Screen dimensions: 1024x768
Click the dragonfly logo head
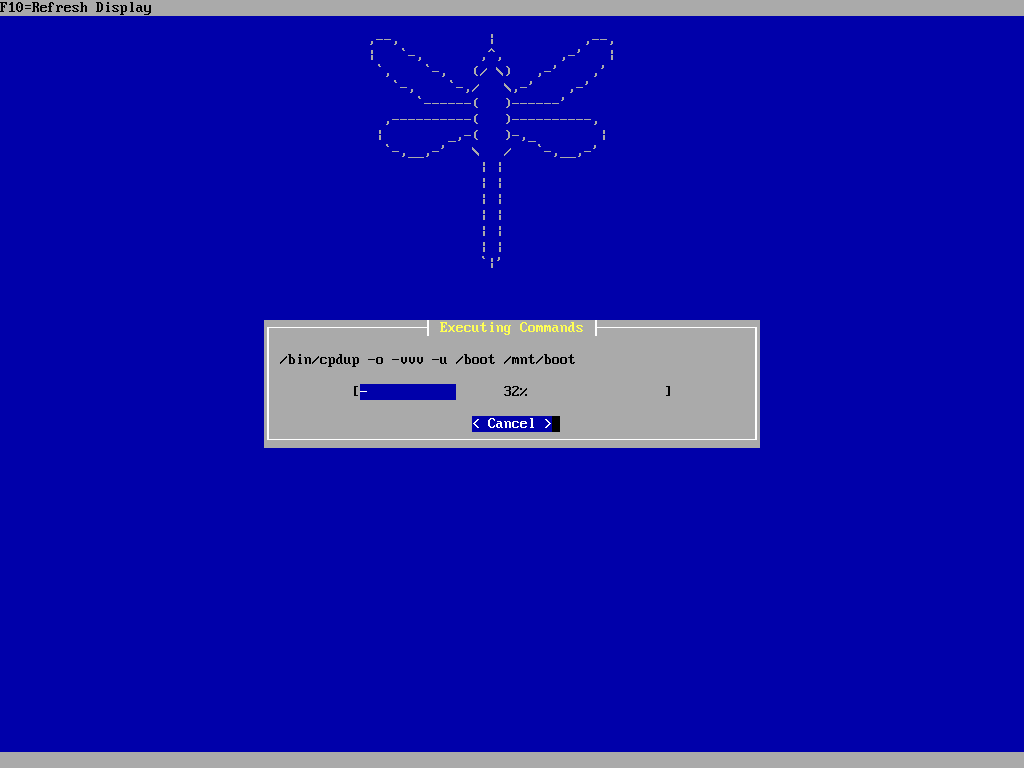click(492, 70)
